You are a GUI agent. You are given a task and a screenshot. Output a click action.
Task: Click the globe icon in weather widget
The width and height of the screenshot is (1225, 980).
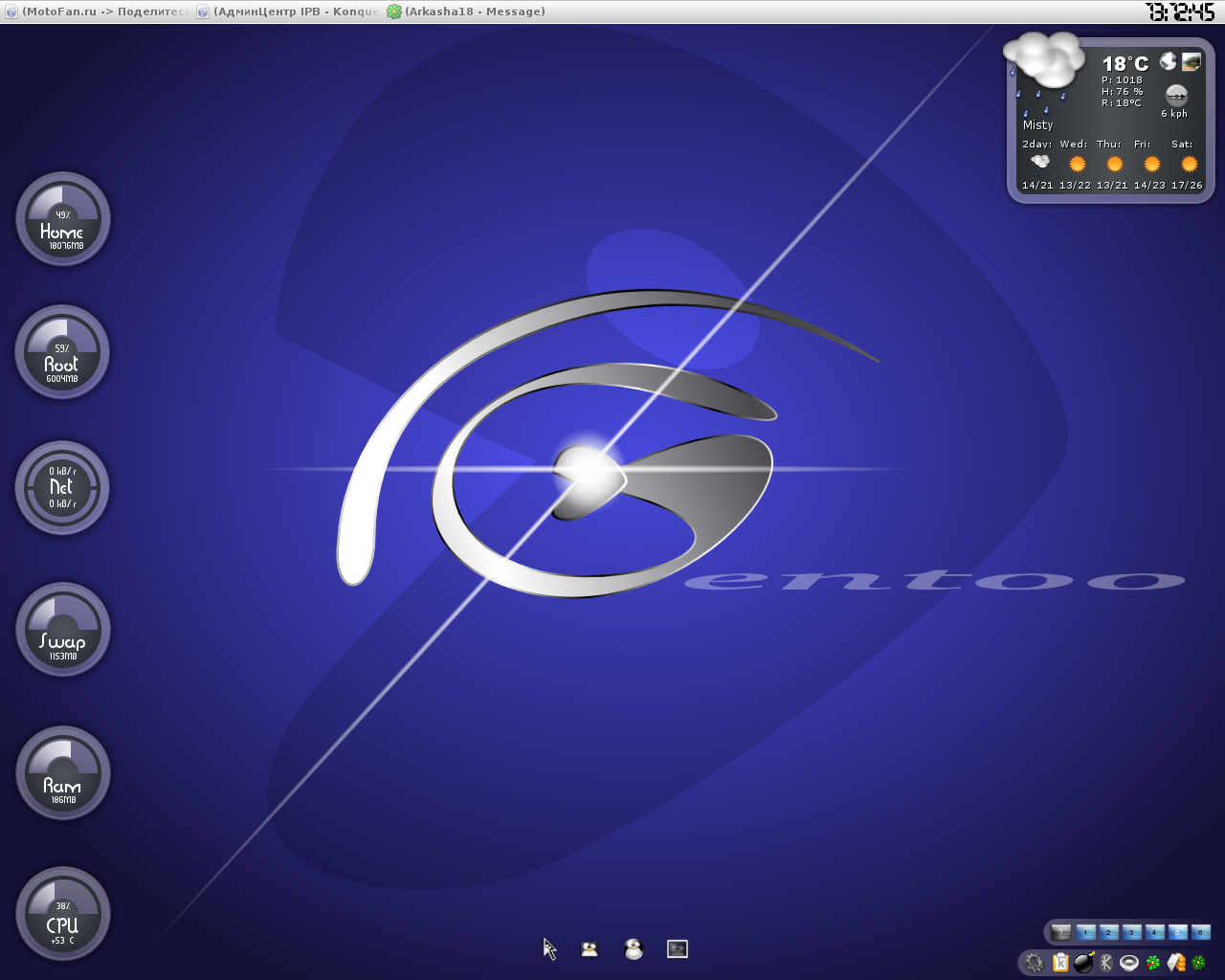tap(1168, 61)
